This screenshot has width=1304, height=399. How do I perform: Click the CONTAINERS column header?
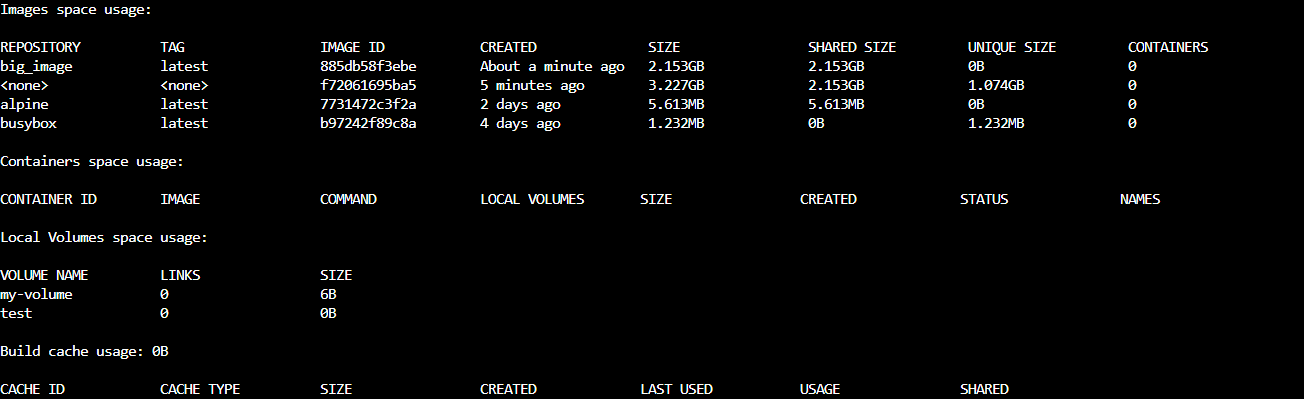(1168, 47)
